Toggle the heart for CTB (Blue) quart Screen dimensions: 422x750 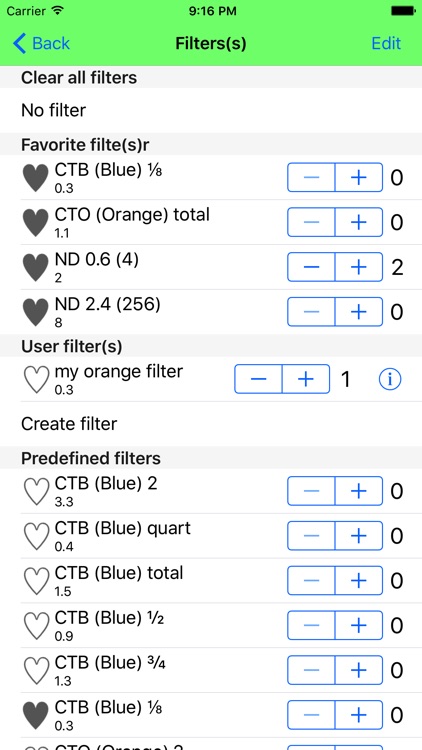36,536
